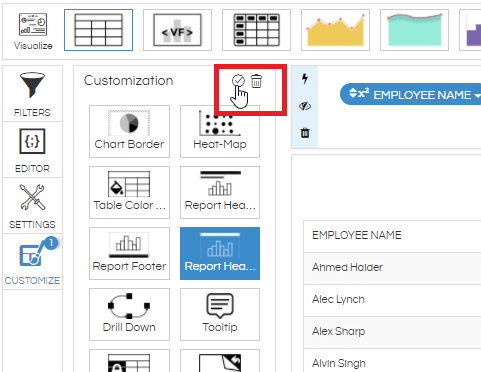Screen dimensions: 481x372
Task: Click the lightning bolt icon
Action: (305, 79)
